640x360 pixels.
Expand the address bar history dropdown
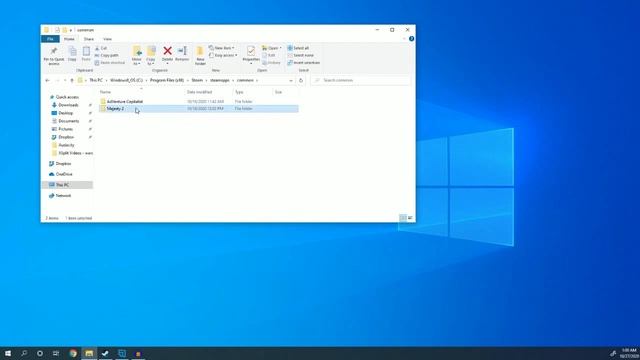(291, 80)
